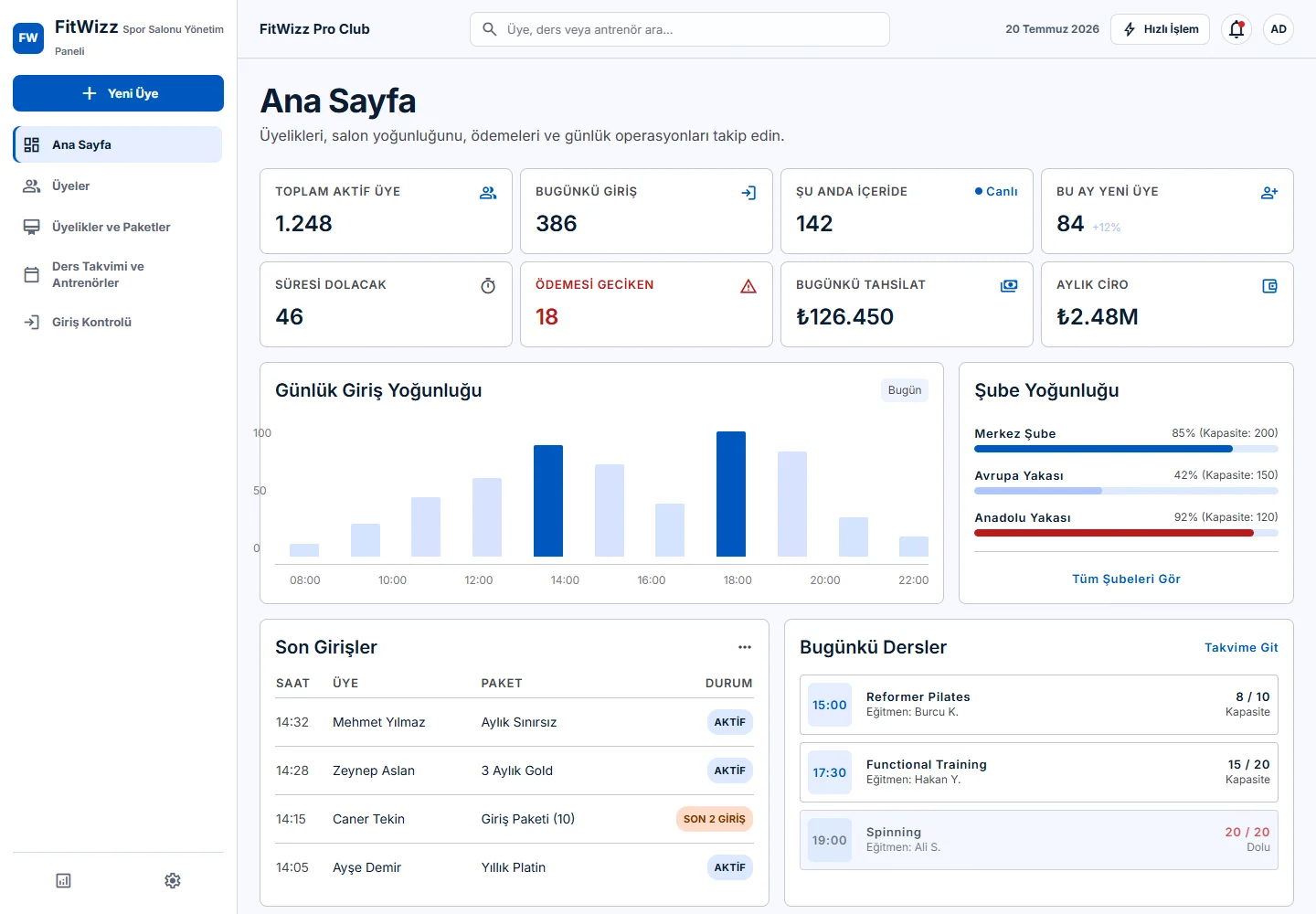Screen dimensions: 1316x914
Task: Click the total active members people icon
Action: point(488,193)
